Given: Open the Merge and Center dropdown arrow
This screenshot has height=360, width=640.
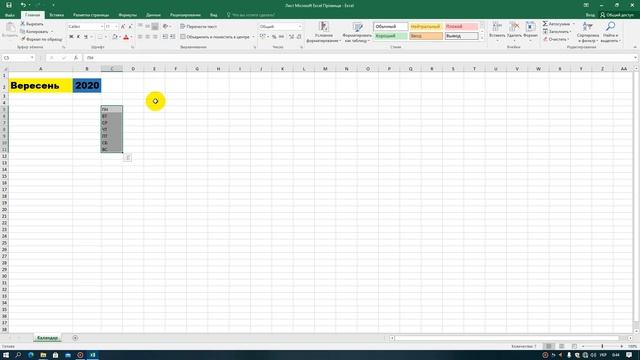Looking at the screenshot, I should tap(253, 37).
